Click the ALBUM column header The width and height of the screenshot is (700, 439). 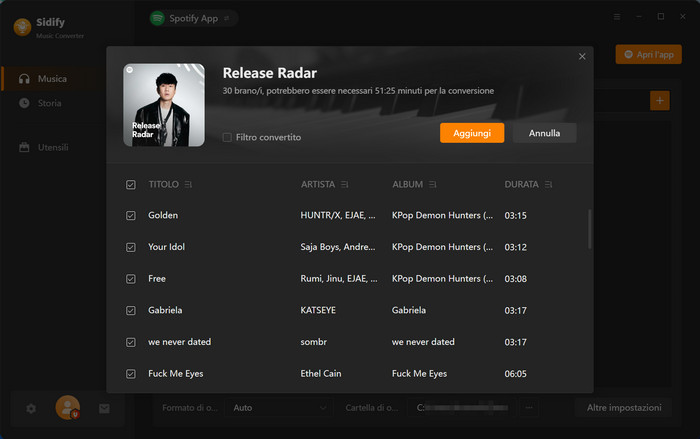407,184
